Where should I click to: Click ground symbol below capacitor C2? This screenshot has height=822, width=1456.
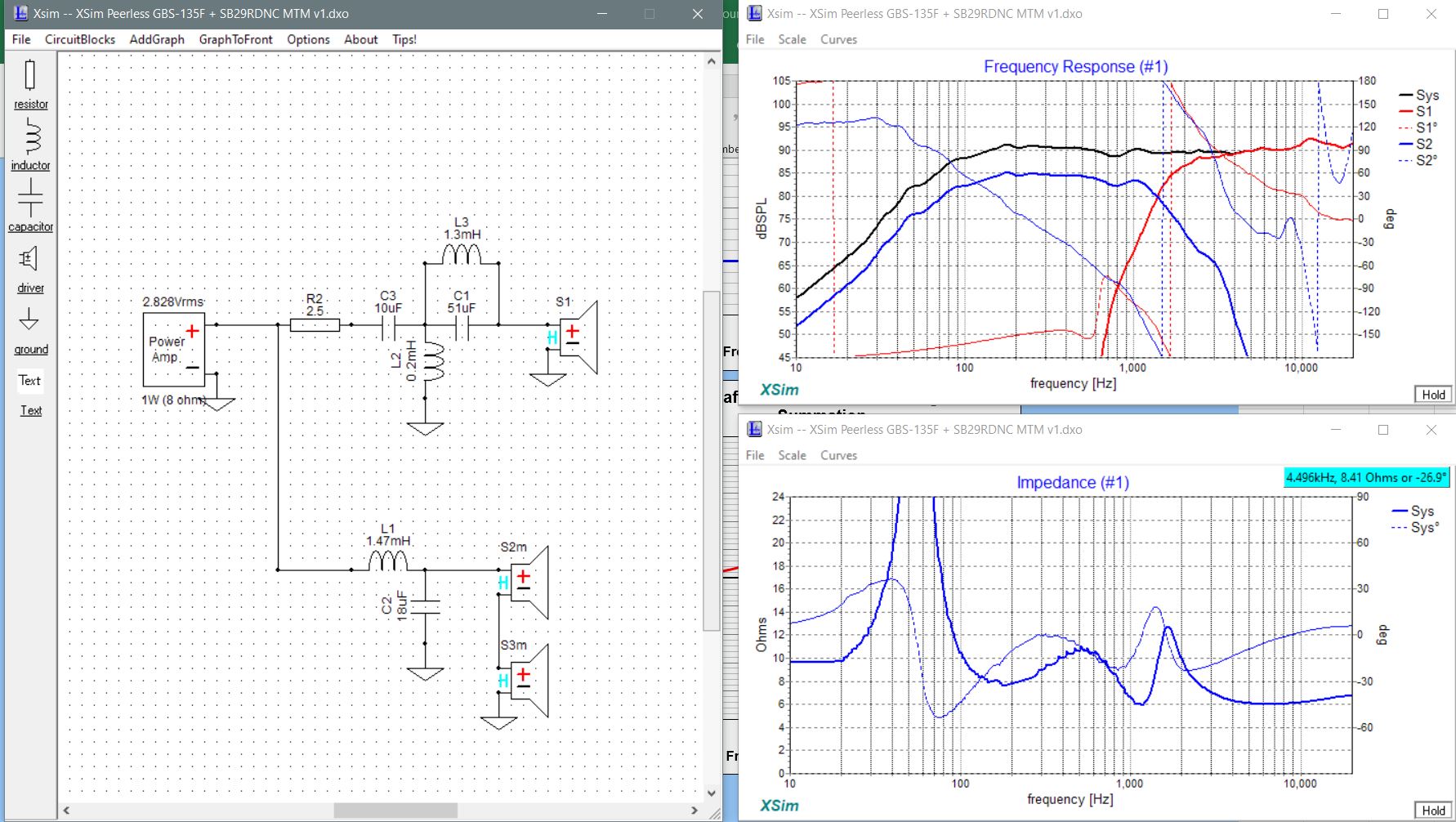[x=425, y=673]
